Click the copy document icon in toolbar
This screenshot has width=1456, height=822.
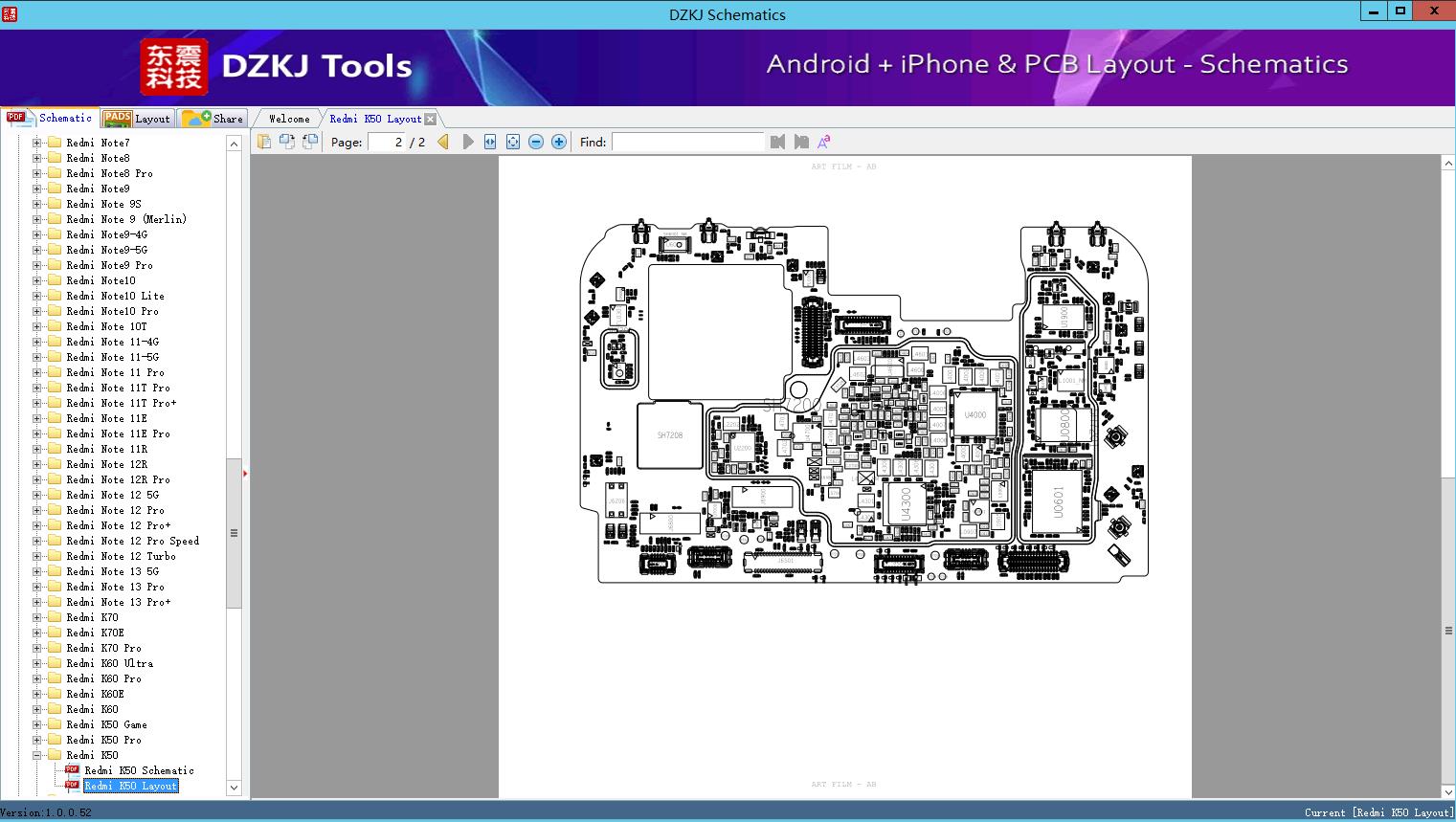[264, 142]
